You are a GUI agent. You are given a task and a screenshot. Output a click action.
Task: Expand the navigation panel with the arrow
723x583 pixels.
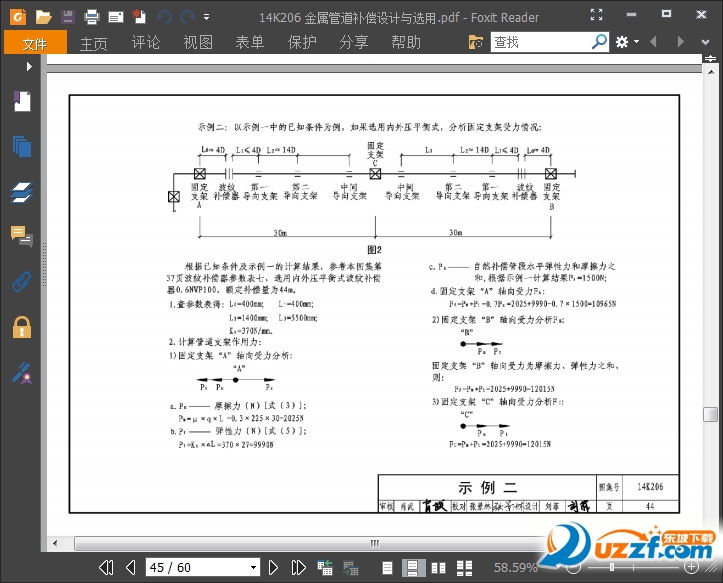pos(29,66)
